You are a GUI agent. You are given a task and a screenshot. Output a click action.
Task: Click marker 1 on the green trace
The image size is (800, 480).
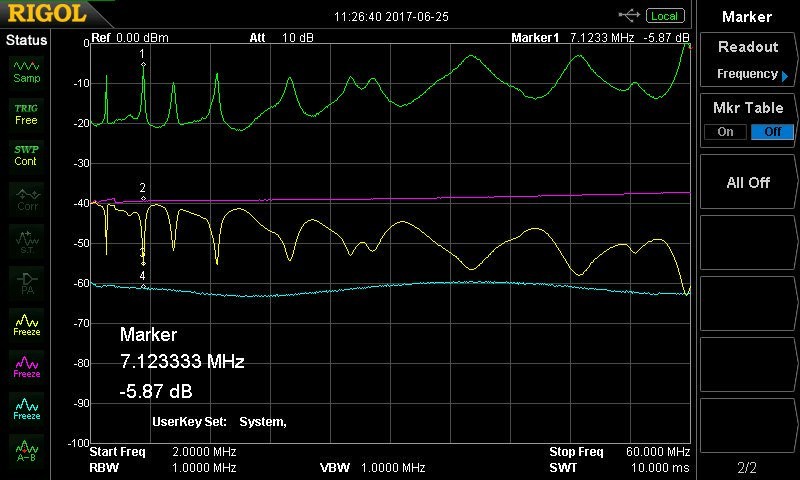pos(143,65)
